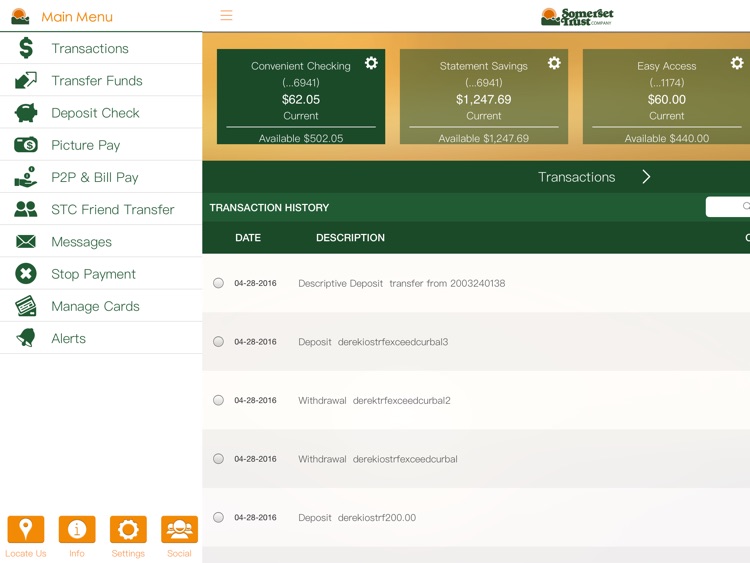
Task: Click the Main Menu logo icon
Action: (21, 17)
